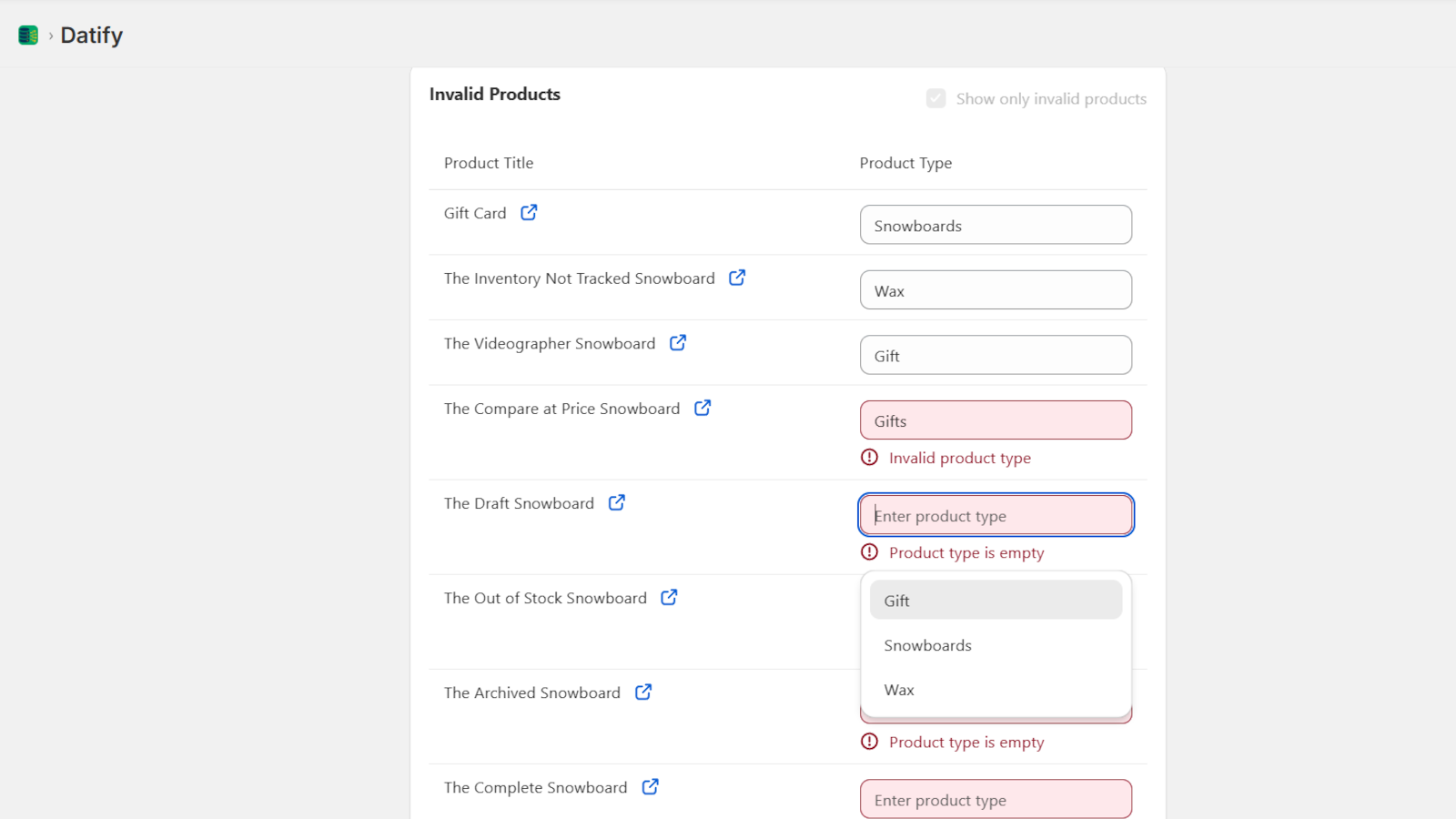Focus the Enter product type field for The Complete Snowboard

coord(995,799)
